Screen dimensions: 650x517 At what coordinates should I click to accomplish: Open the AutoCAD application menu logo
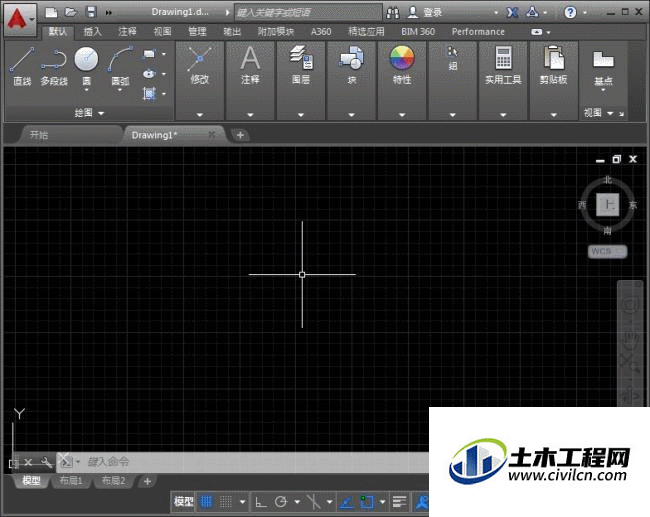tap(20, 19)
